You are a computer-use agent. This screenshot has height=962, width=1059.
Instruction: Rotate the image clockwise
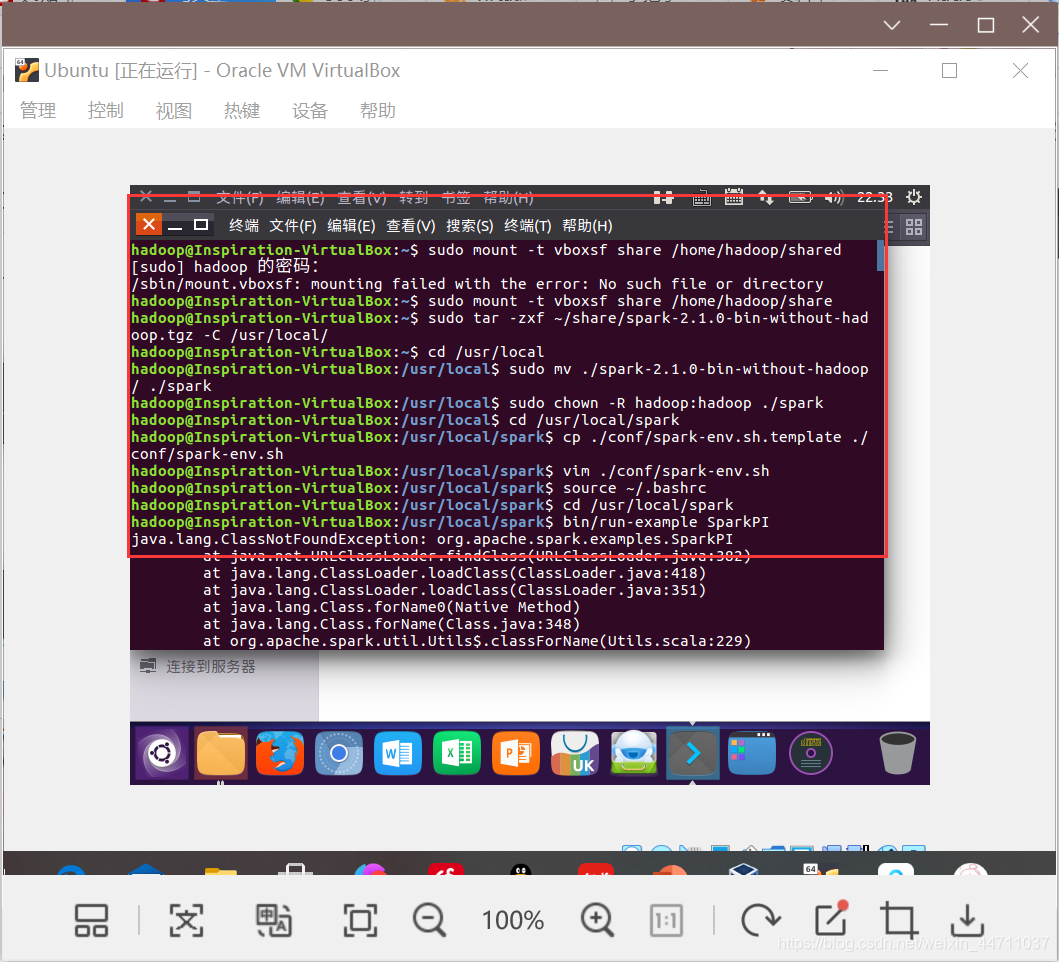tap(760, 920)
